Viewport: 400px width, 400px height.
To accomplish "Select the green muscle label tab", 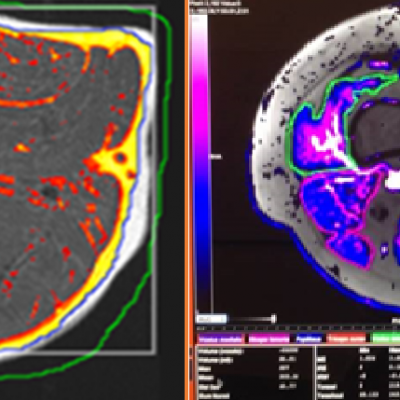I will [386, 339].
